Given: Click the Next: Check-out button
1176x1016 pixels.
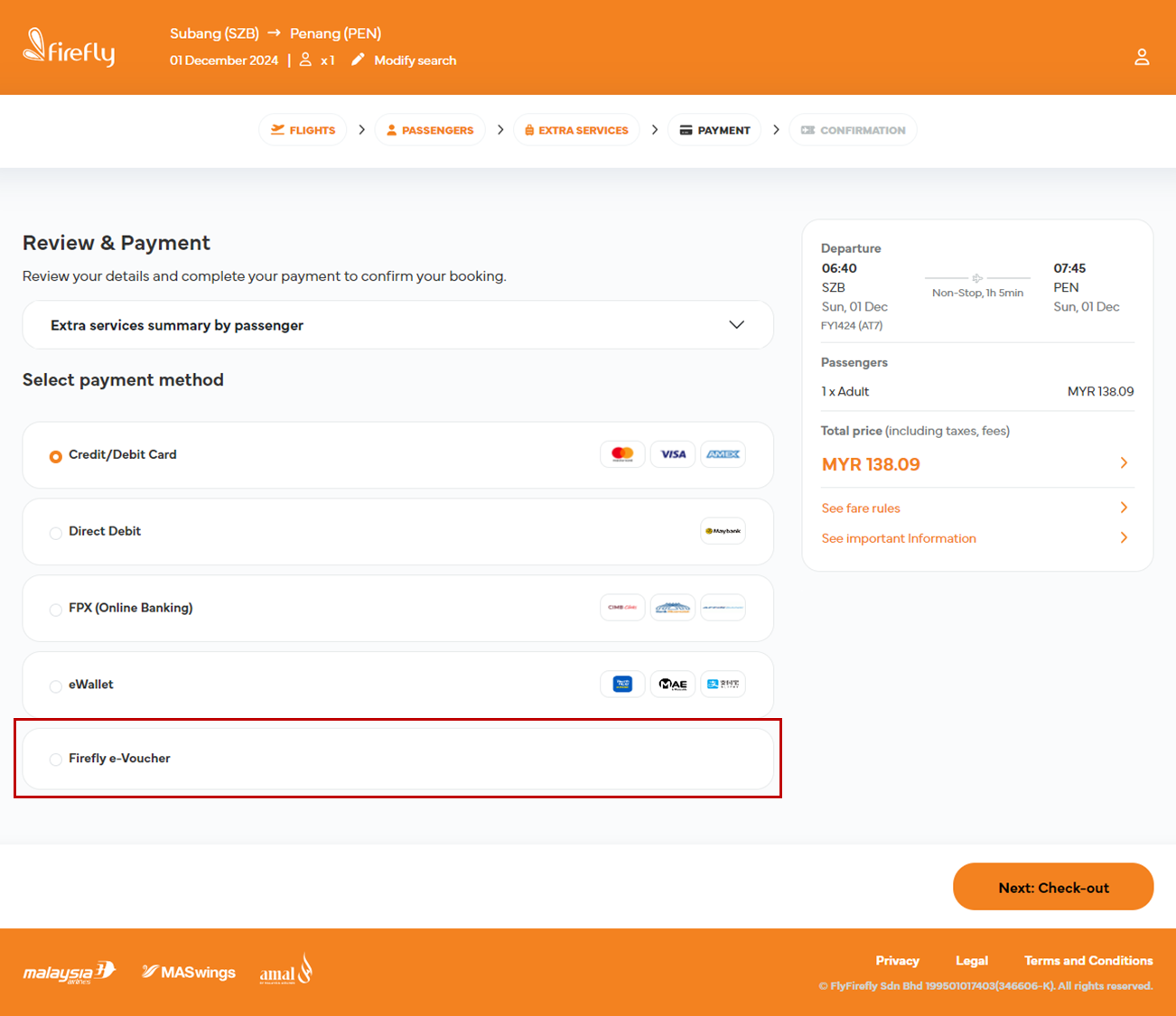Looking at the screenshot, I should [x=1052, y=886].
